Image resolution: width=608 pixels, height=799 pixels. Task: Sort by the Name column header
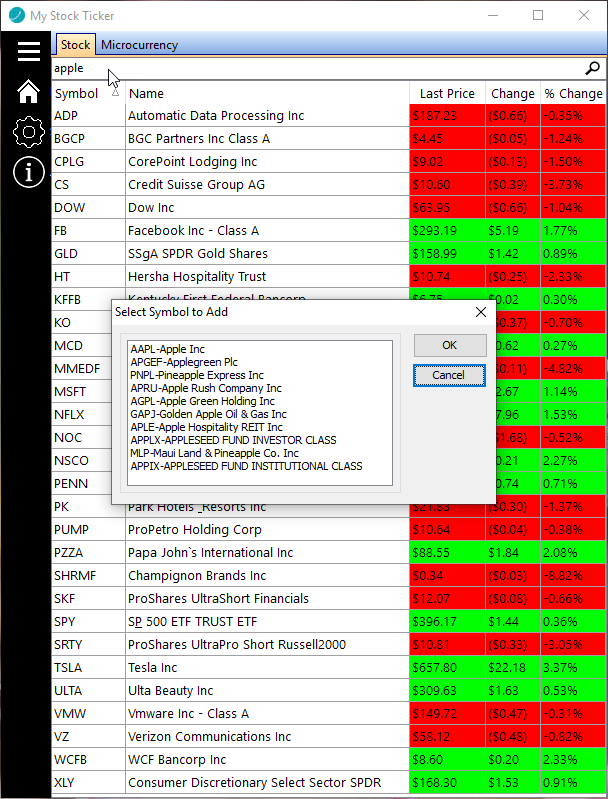click(x=268, y=94)
